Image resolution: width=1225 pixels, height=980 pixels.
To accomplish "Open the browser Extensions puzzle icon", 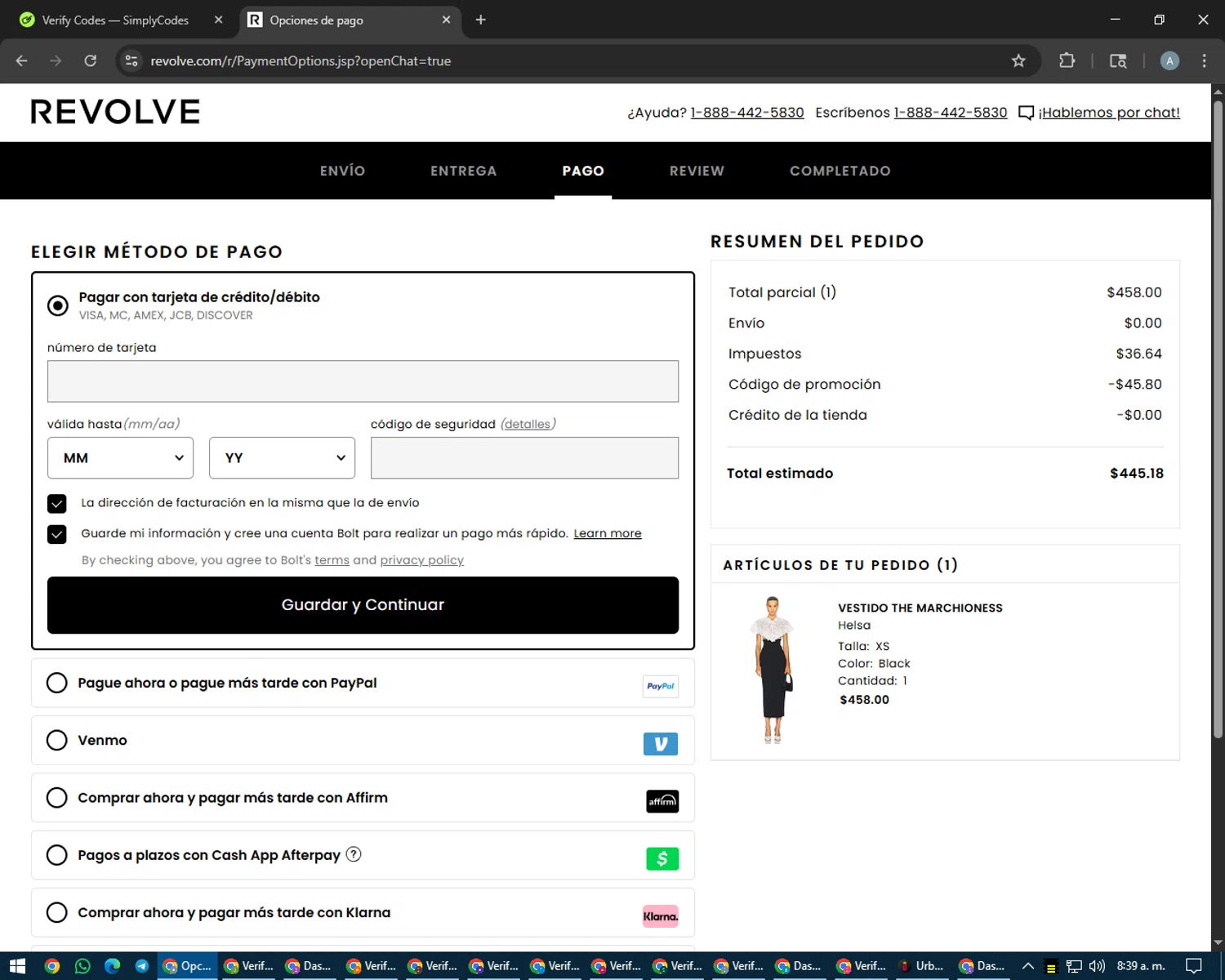I will 1067,61.
